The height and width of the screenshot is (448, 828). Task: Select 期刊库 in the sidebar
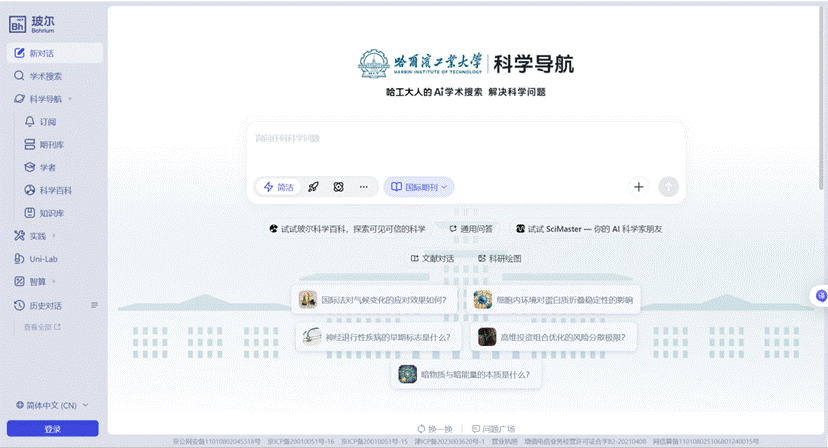pyautogui.click(x=50, y=144)
